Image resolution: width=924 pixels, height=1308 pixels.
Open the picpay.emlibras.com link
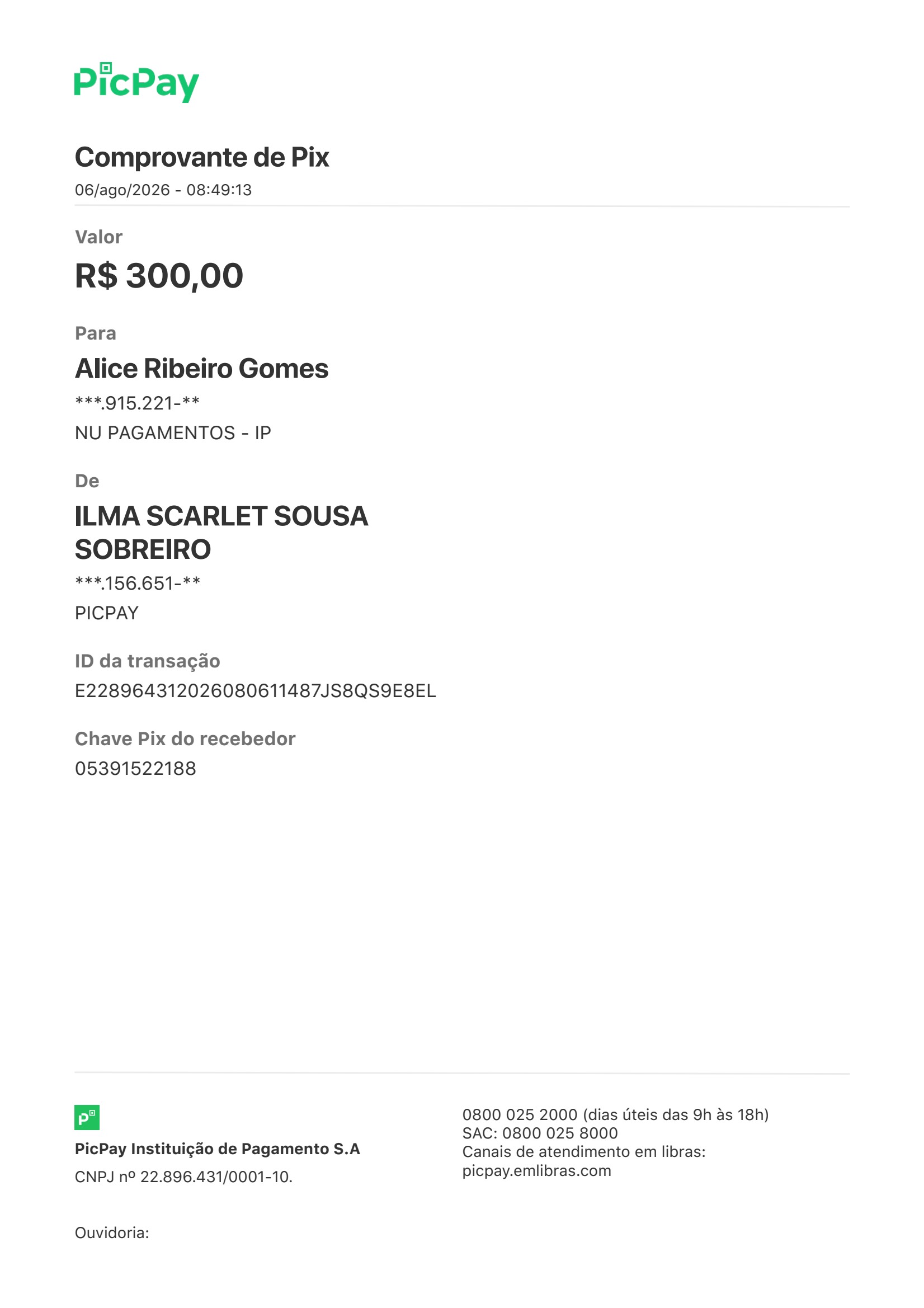(536, 1171)
